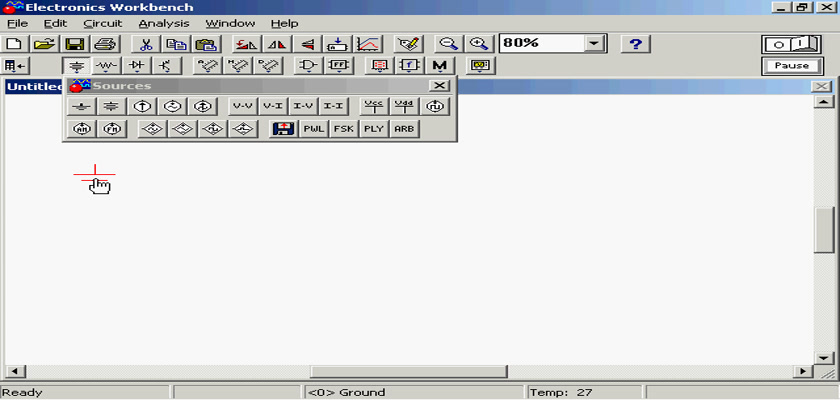
Task: Save the circuit with the floppy icon
Action: (75, 44)
